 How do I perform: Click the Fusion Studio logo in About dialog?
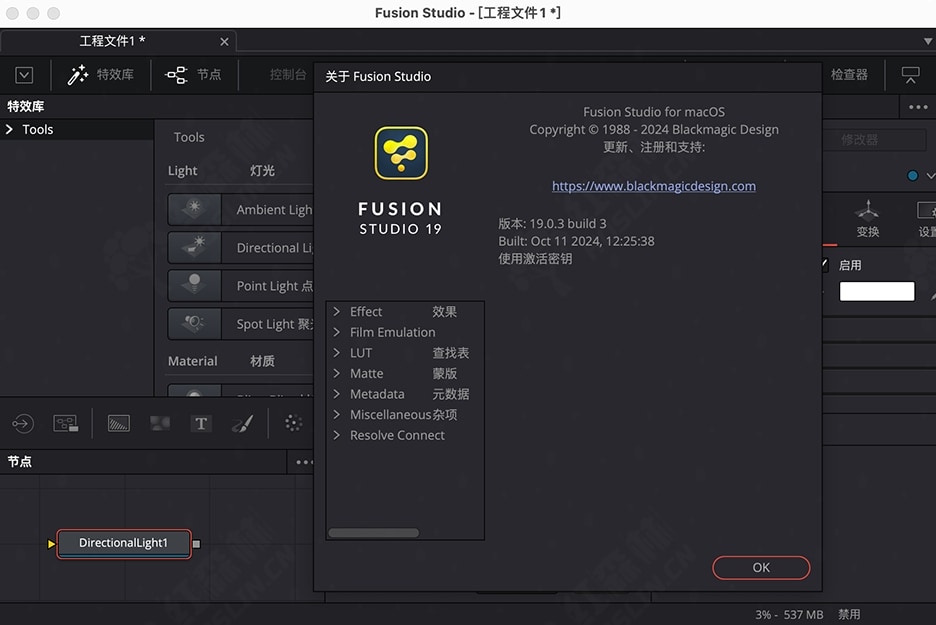coord(401,153)
